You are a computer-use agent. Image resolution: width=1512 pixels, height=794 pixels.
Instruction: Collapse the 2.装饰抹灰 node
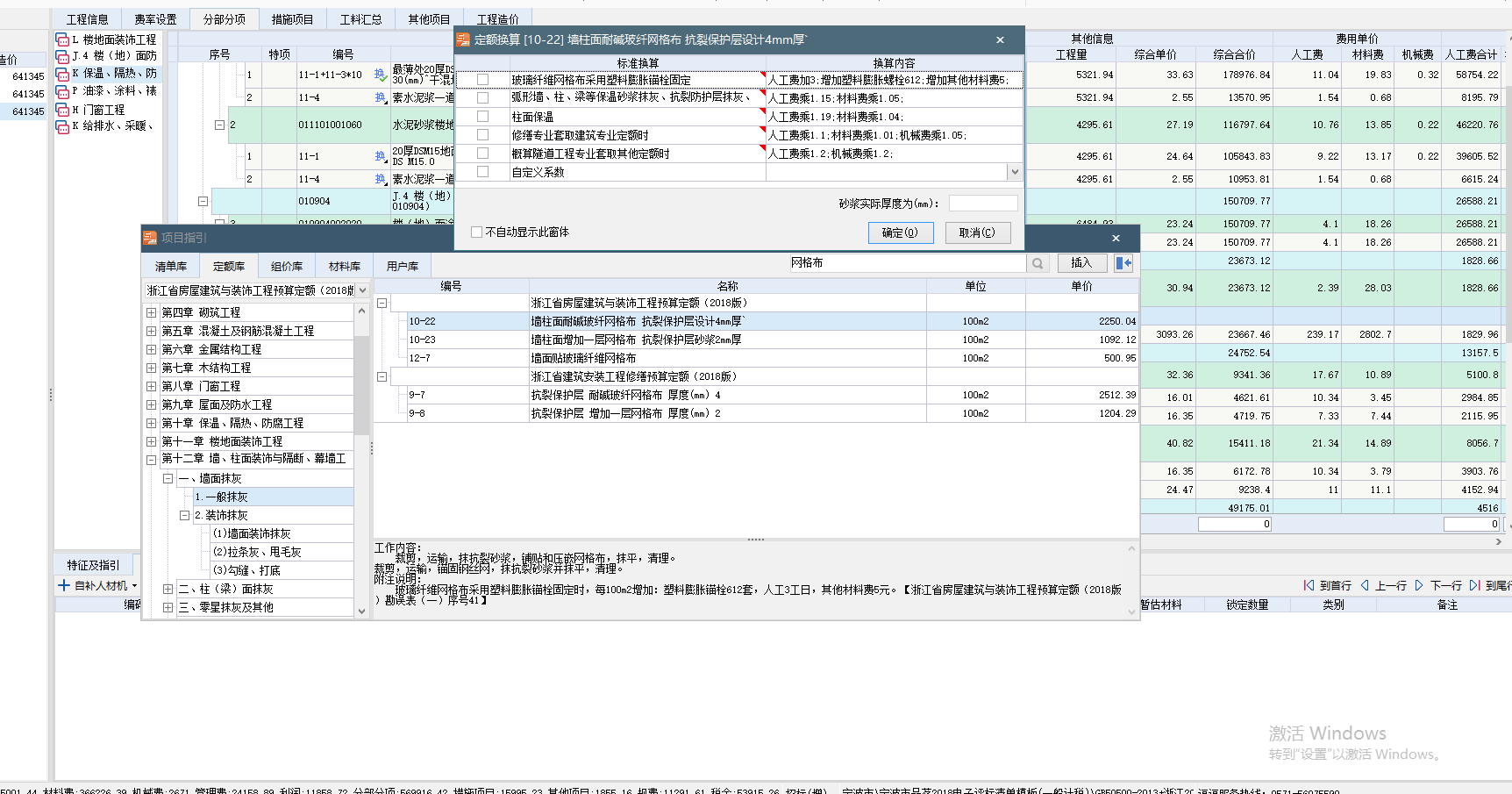(x=184, y=515)
